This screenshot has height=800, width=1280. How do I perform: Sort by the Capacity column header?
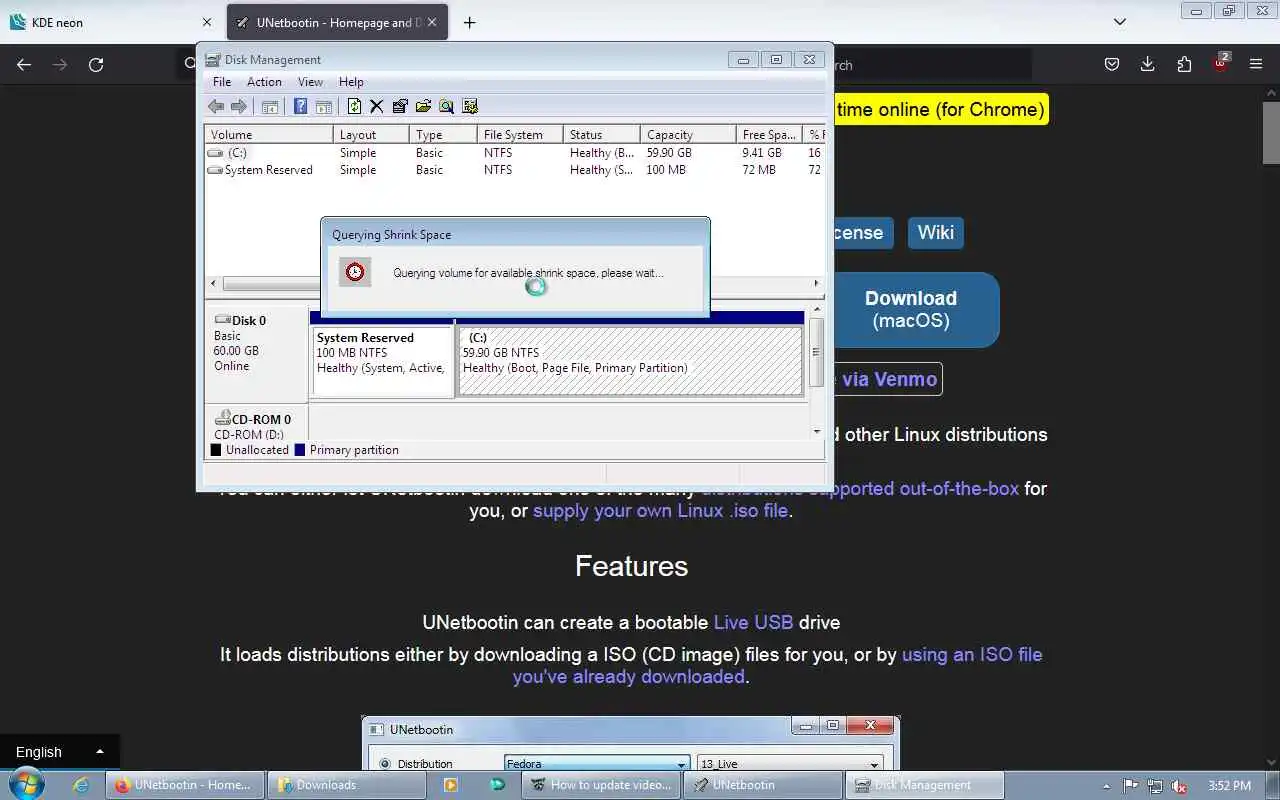(x=688, y=134)
